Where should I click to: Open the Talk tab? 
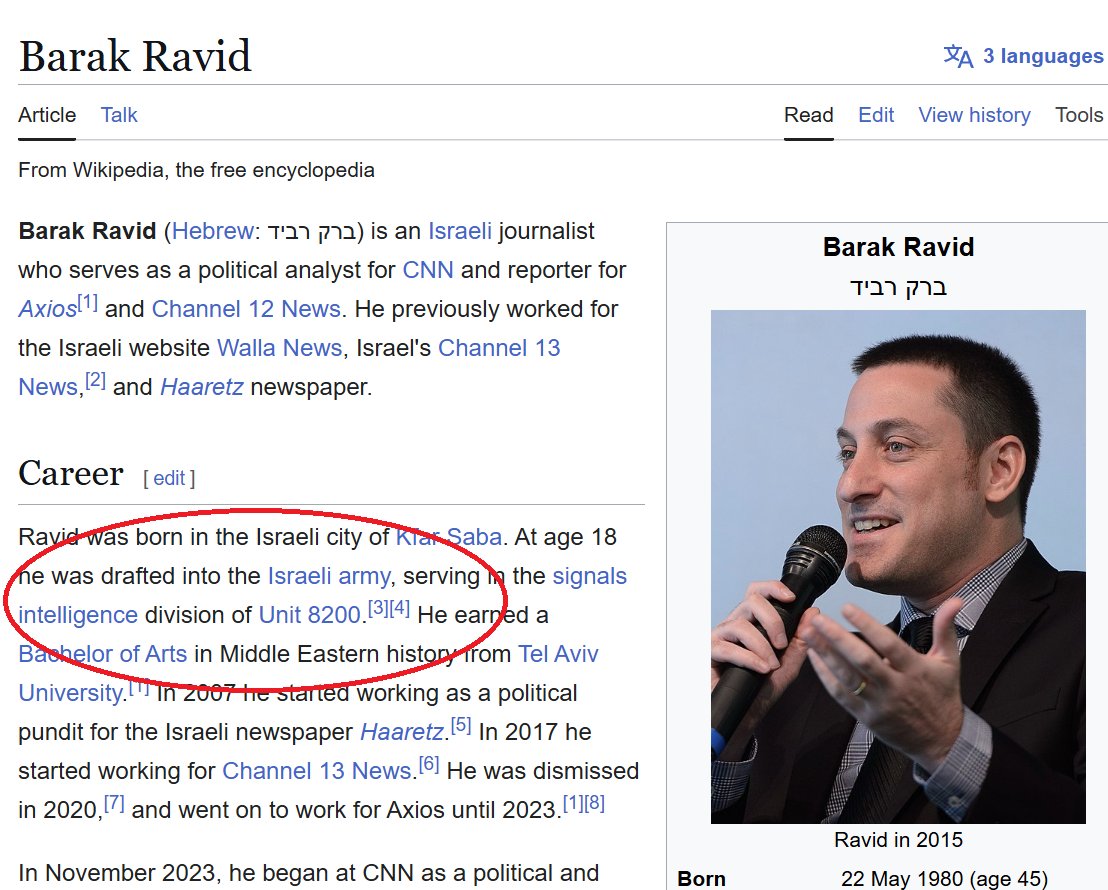[119, 115]
